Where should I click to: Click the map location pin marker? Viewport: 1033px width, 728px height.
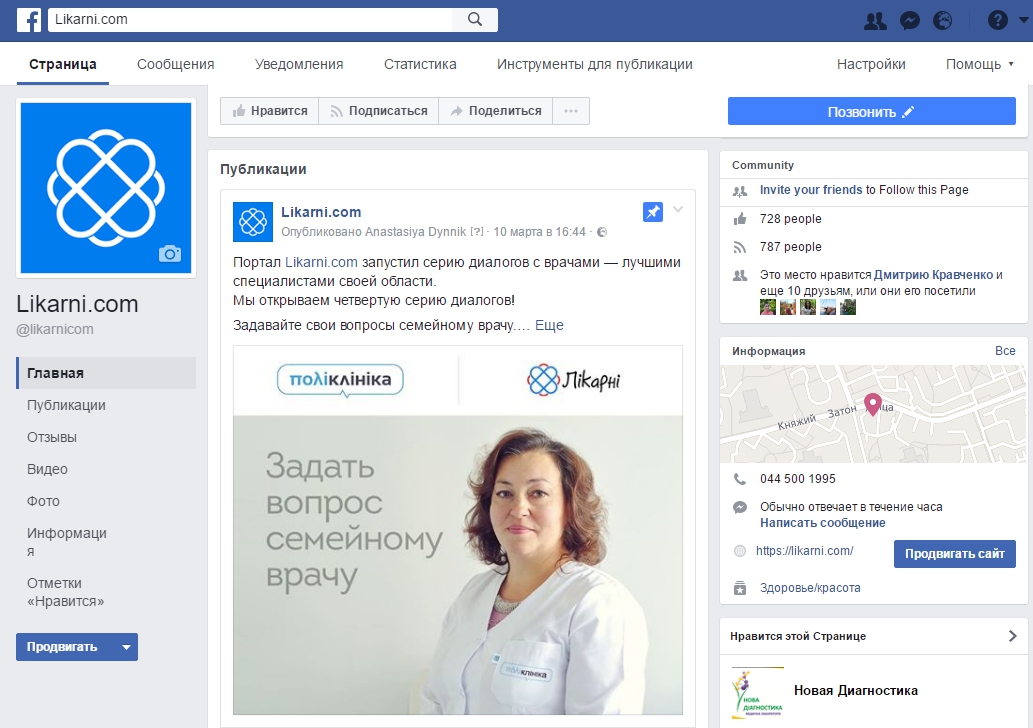872,404
